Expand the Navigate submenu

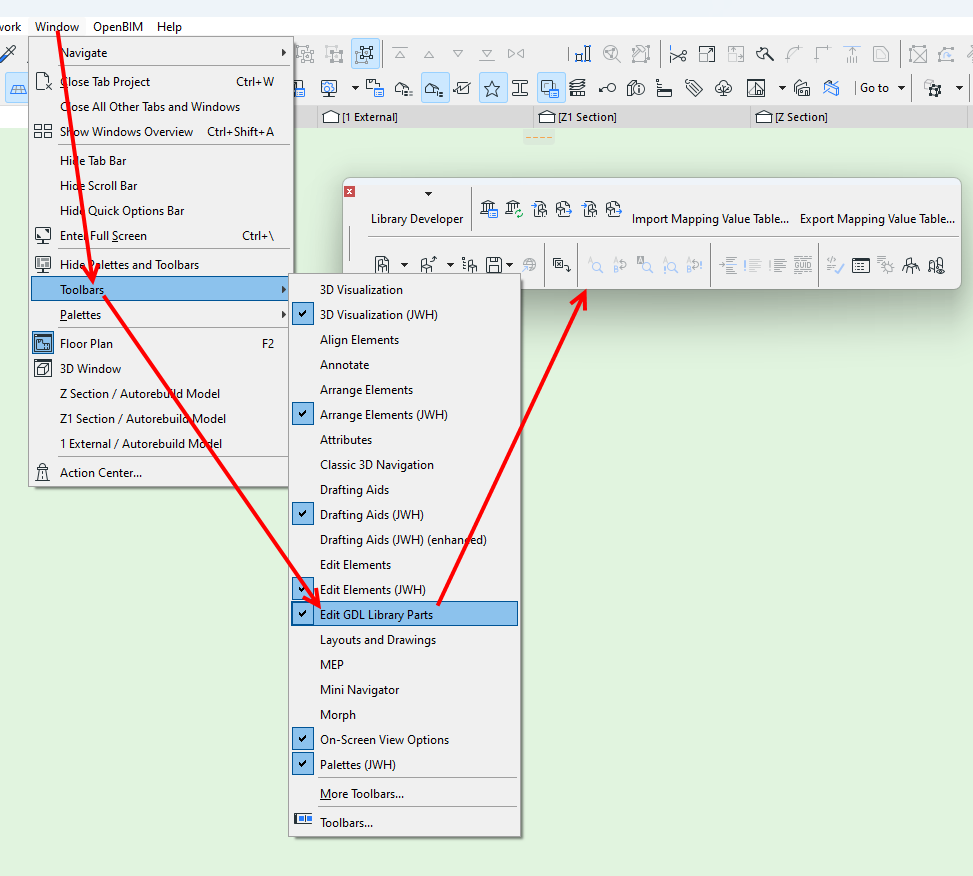point(160,53)
